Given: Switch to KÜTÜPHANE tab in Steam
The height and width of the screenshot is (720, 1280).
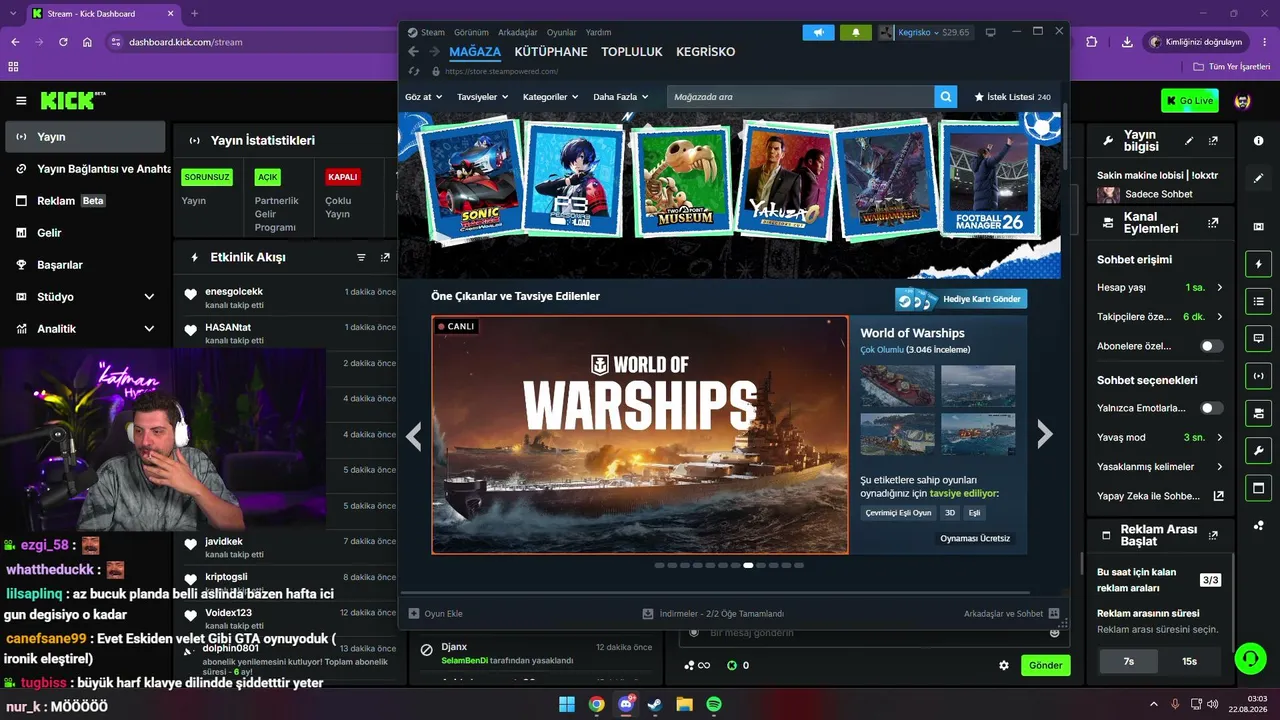Looking at the screenshot, I should (551, 52).
